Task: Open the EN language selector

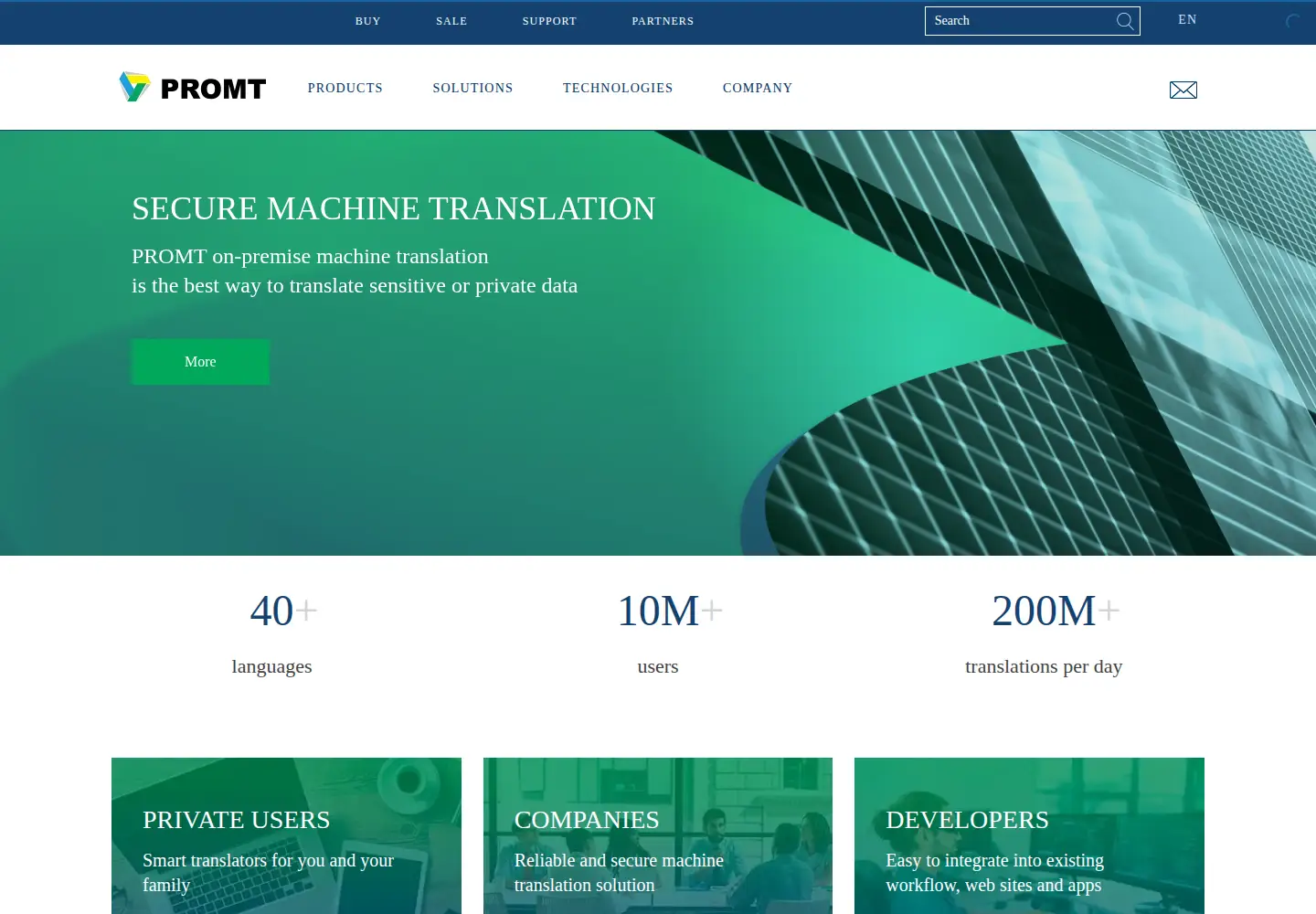Action: click(x=1187, y=19)
